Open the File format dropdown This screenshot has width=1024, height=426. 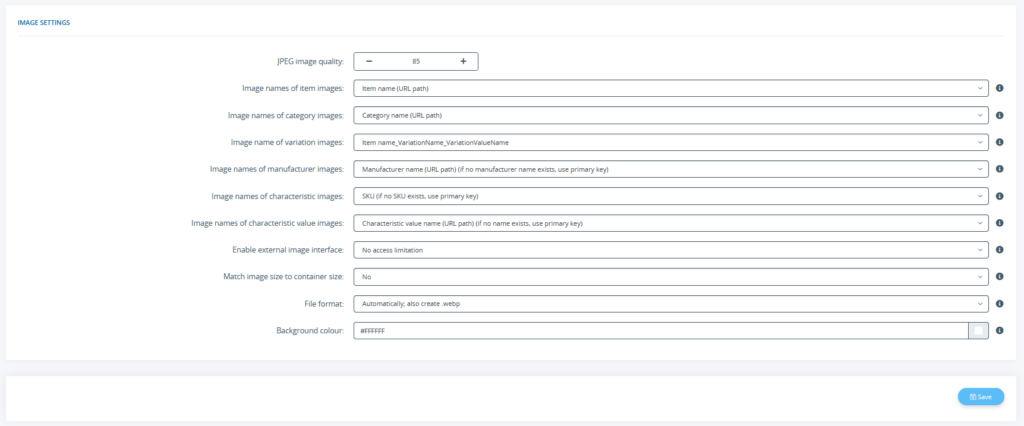tap(671, 304)
